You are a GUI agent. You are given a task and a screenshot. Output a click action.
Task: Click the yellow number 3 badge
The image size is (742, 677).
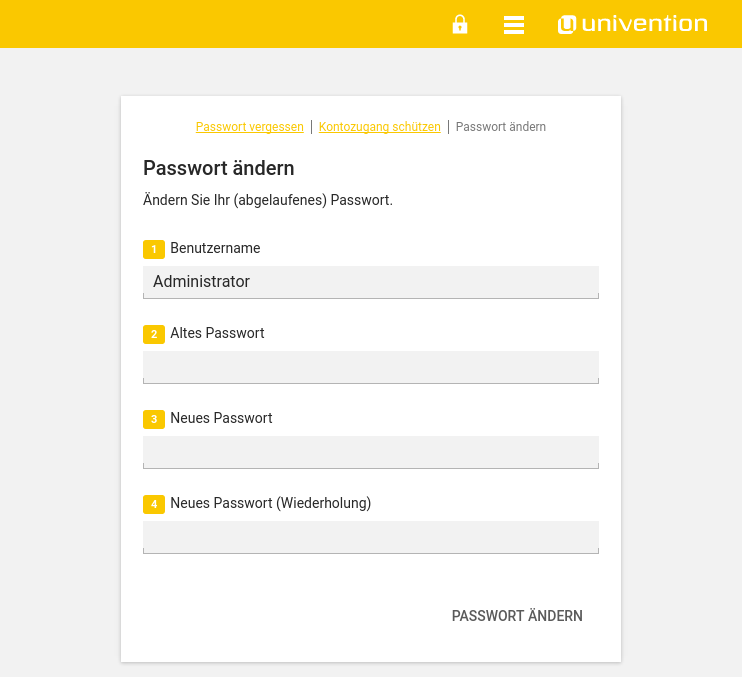(154, 419)
